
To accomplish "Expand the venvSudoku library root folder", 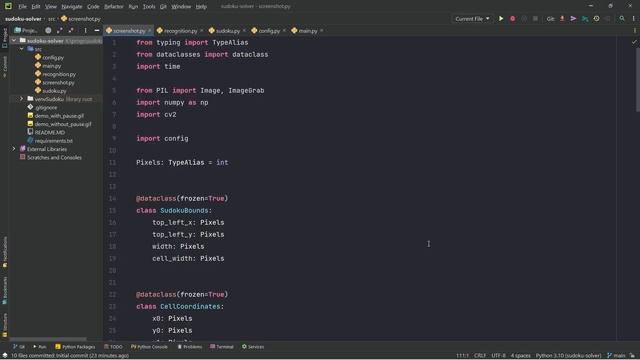I will click(22, 99).
